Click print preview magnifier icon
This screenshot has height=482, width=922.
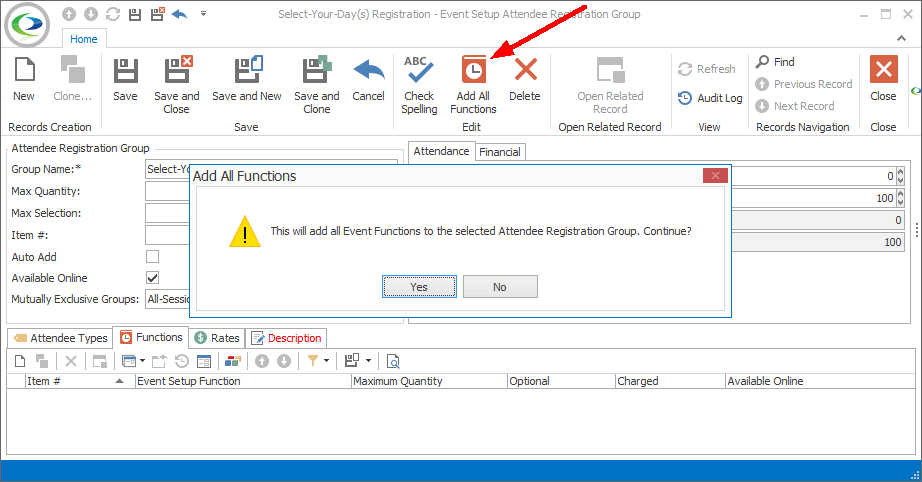(x=393, y=361)
